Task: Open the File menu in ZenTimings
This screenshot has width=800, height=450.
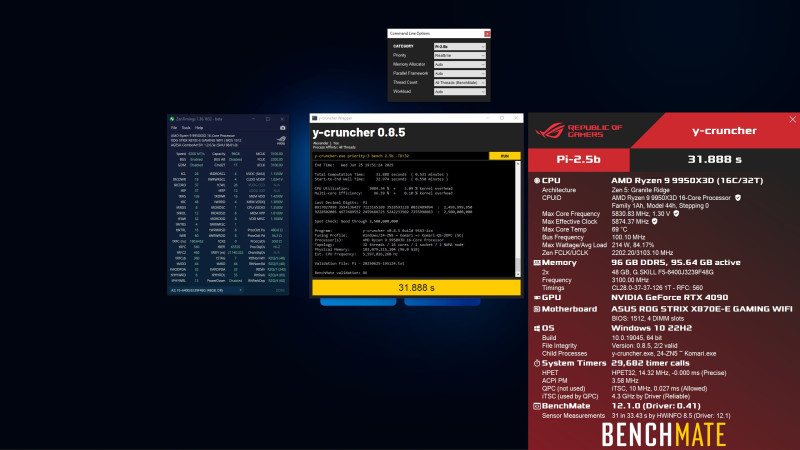Action: 174,128
